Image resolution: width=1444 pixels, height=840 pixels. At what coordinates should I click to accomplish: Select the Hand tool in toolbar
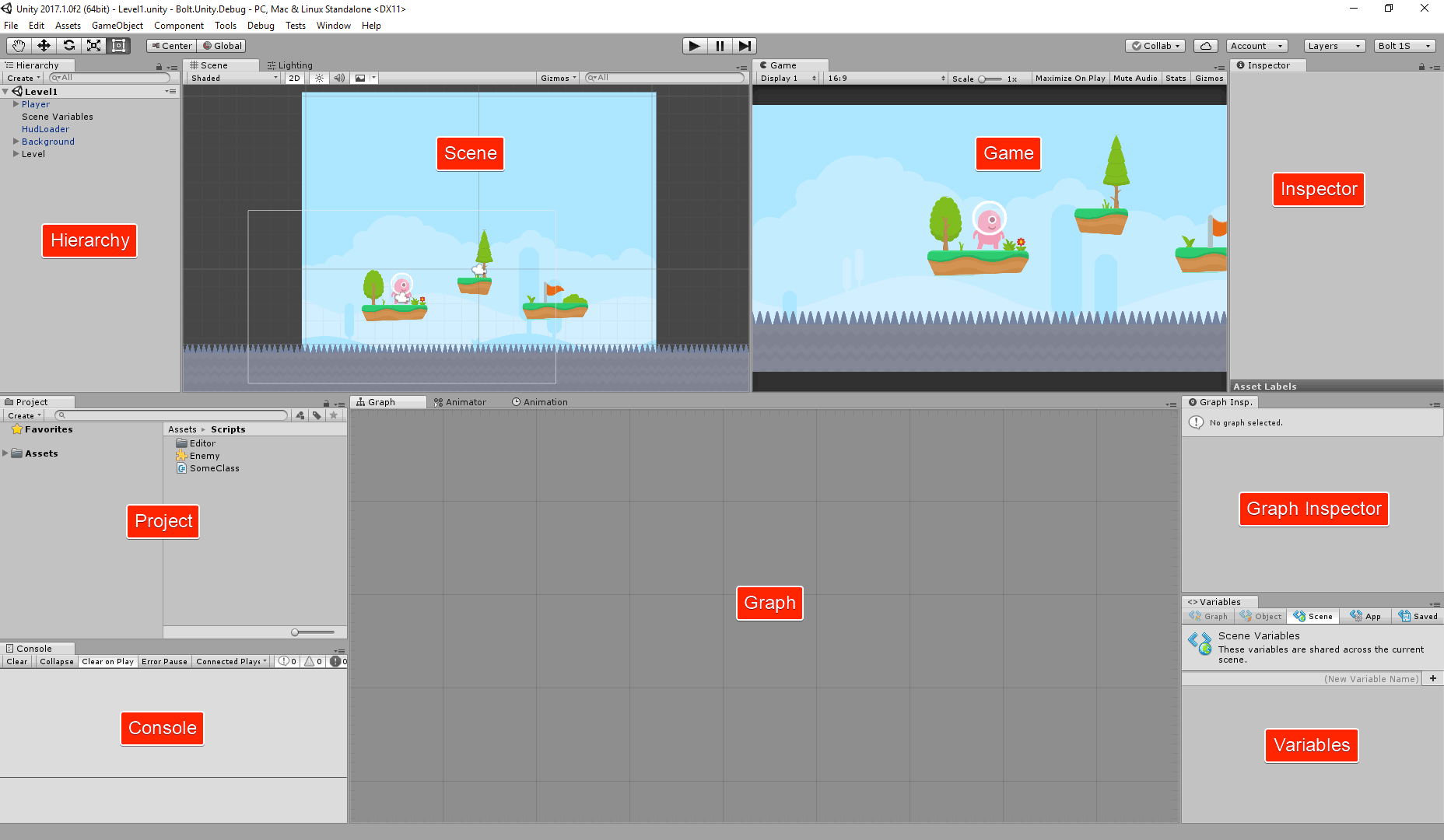coord(19,46)
